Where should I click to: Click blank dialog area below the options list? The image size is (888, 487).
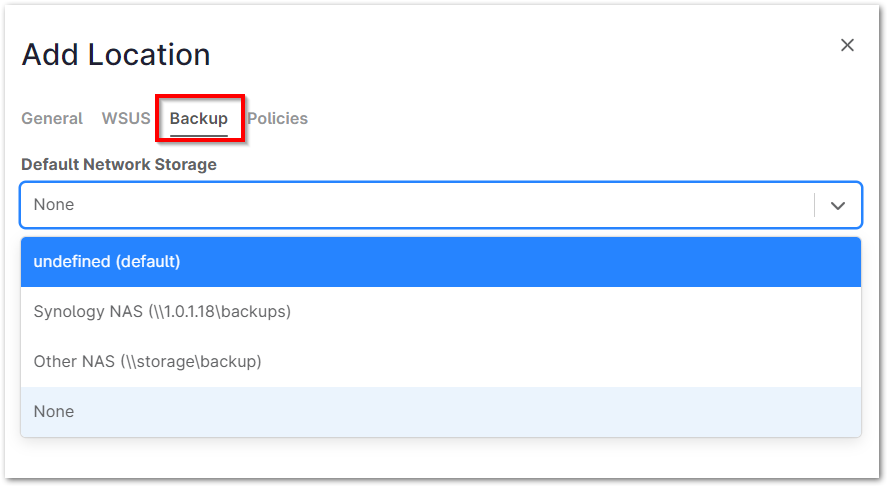tap(440, 458)
